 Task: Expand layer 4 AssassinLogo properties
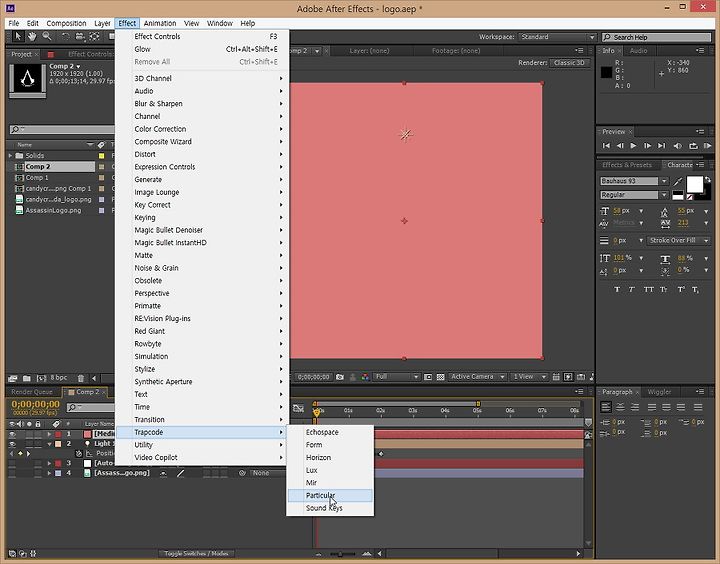(49, 473)
